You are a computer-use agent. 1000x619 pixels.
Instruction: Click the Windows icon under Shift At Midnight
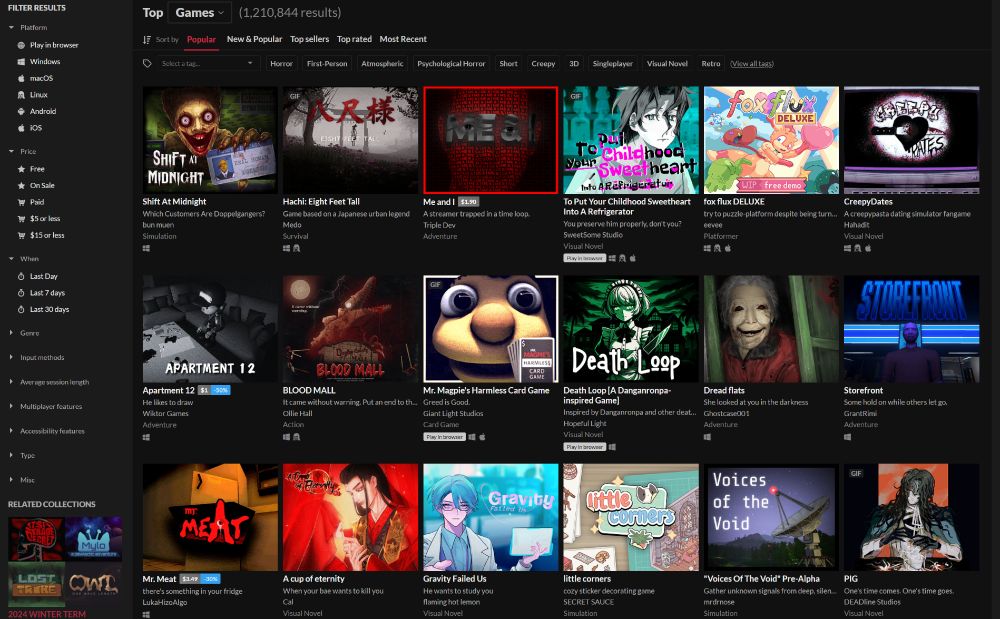[x=146, y=248]
